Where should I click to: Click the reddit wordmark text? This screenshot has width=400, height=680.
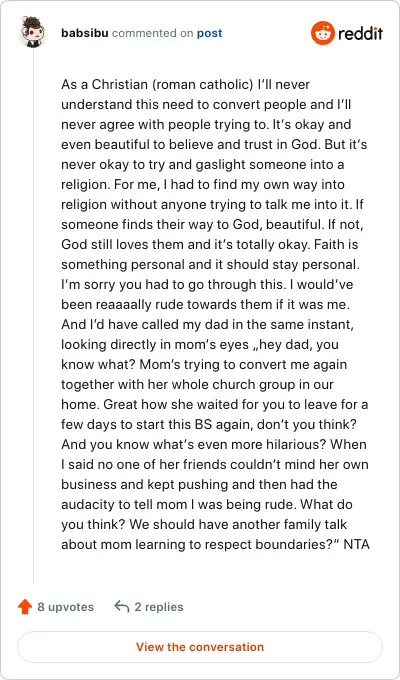pyautogui.click(x=360, y=33)
